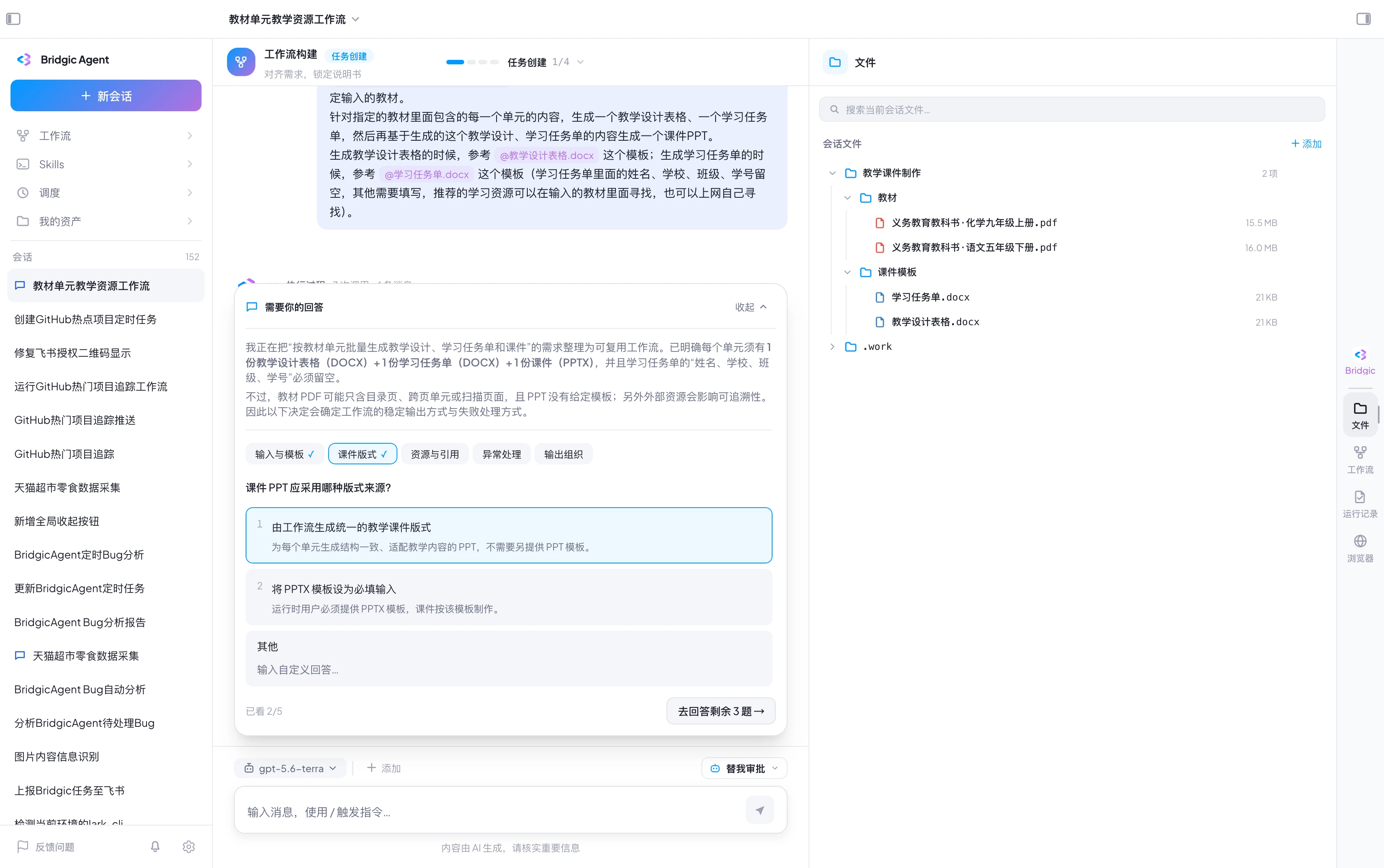Click the 任务创建 step progress indicator
The height and width of the screenshot is (868, 1384).
pos(472,62)
